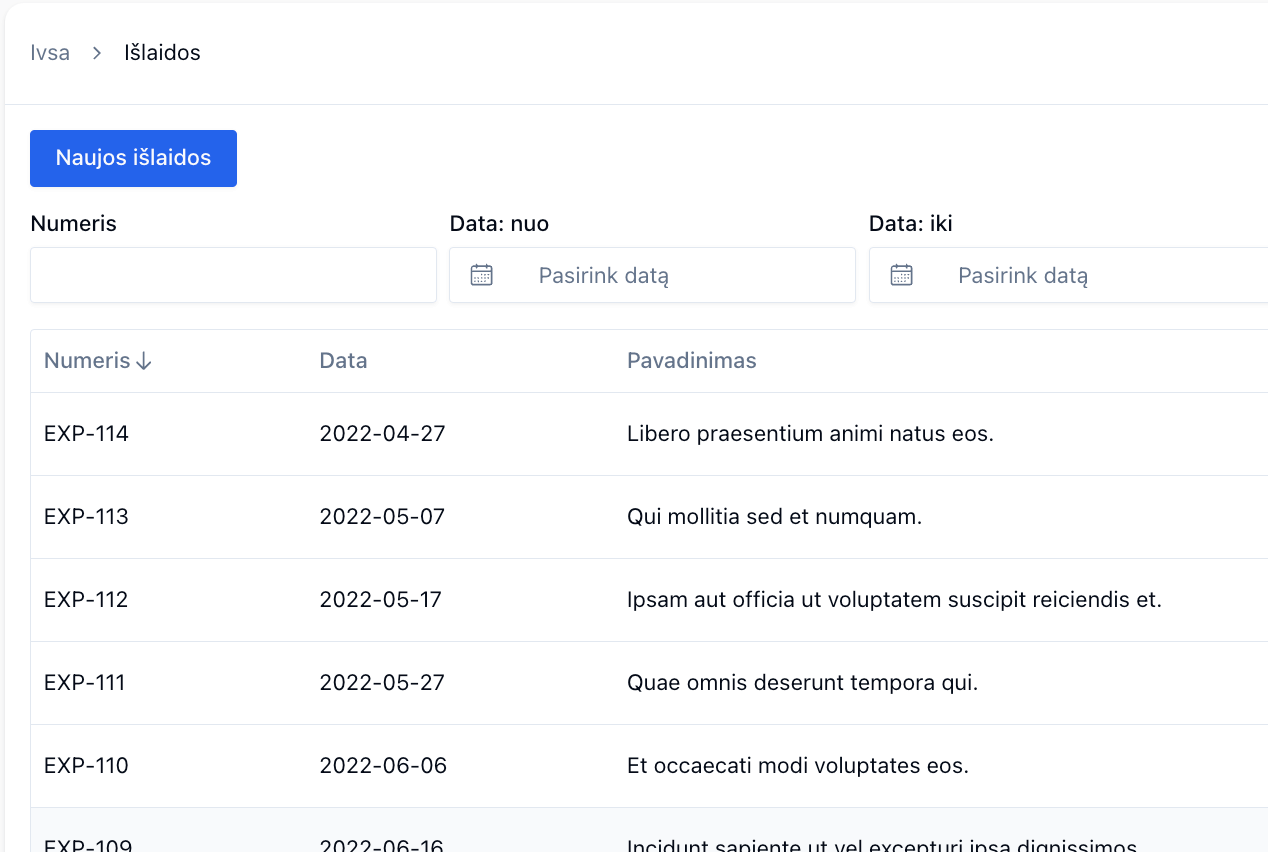This screenshot has height=852, width=1268.
Task: Open the Ivsa breadcrumb link
Action: [x=50, y=53]
